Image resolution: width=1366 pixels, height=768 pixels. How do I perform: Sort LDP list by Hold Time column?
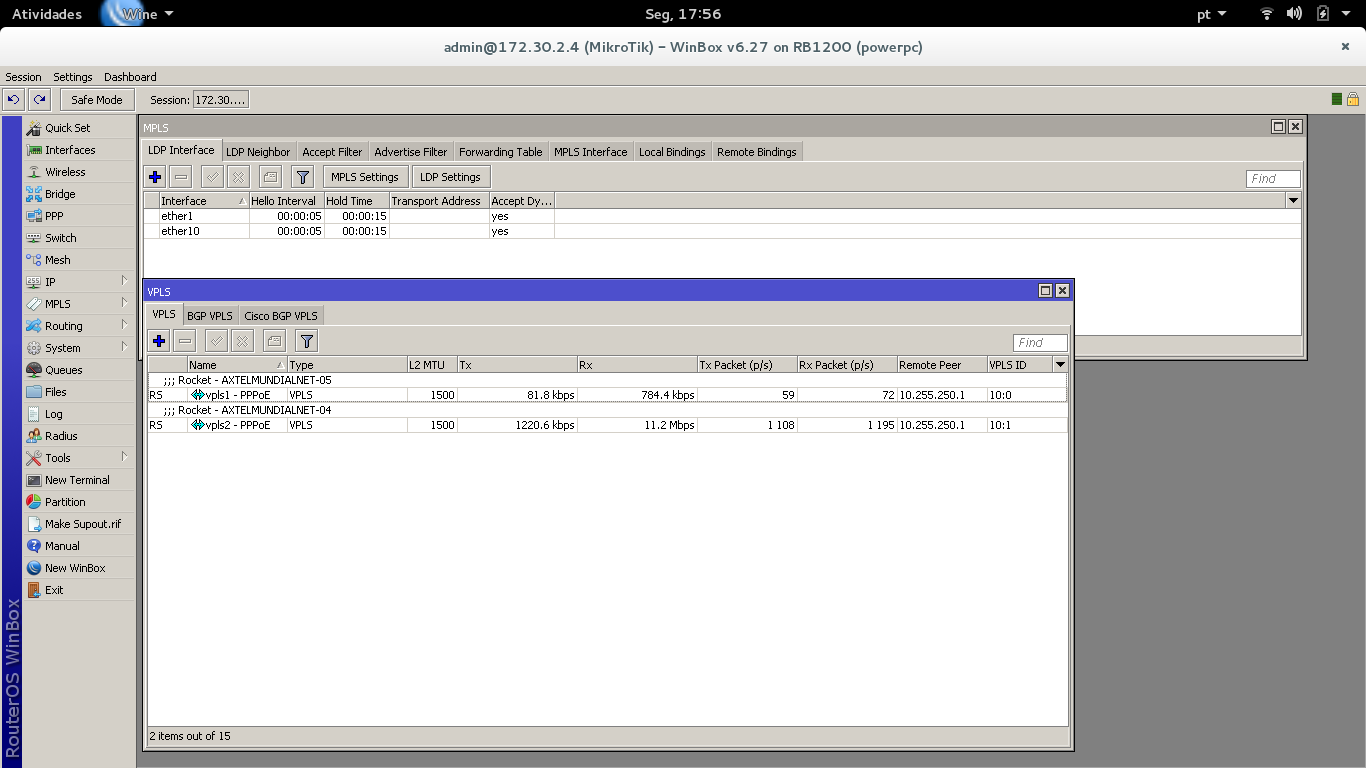coord(356,201)
